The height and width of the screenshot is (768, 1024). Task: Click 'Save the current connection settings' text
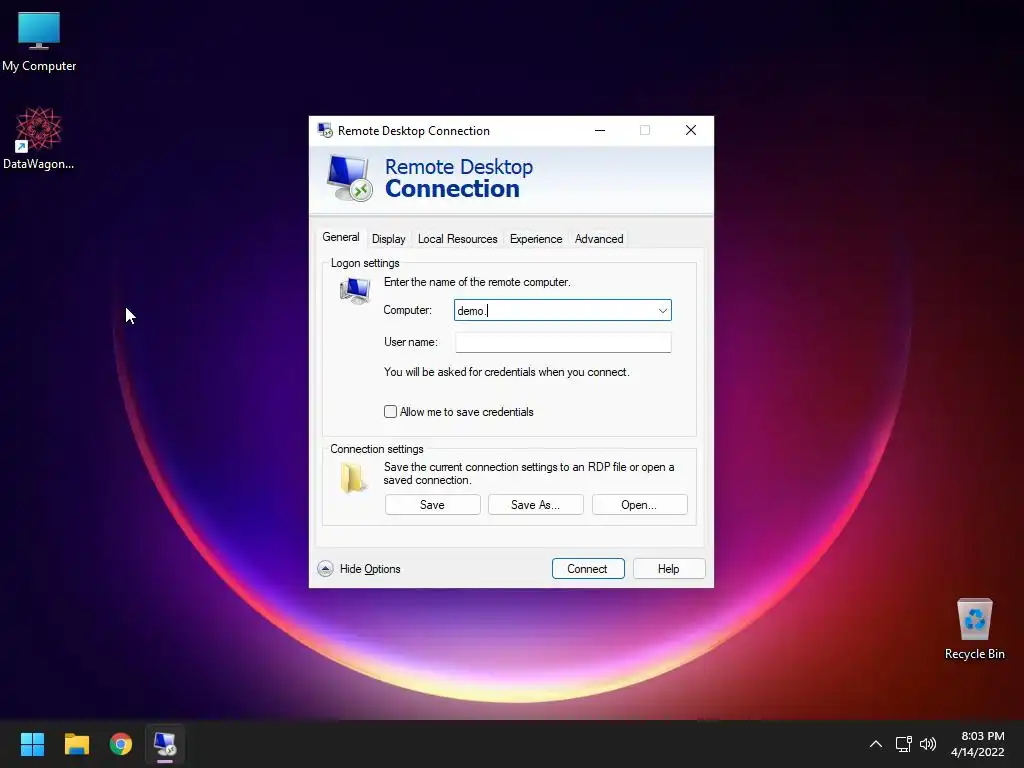tap(529, 473)
